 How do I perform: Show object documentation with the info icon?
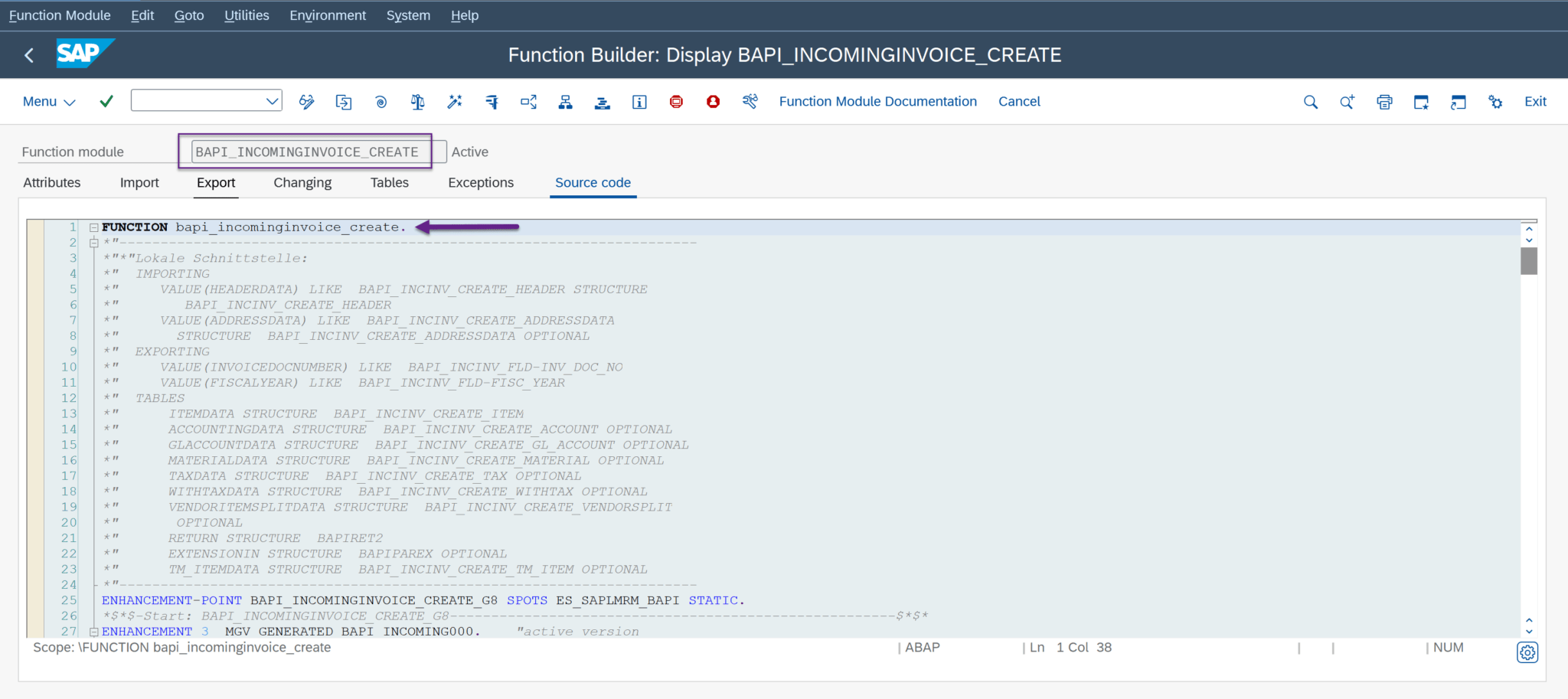[x=639, y=100]
